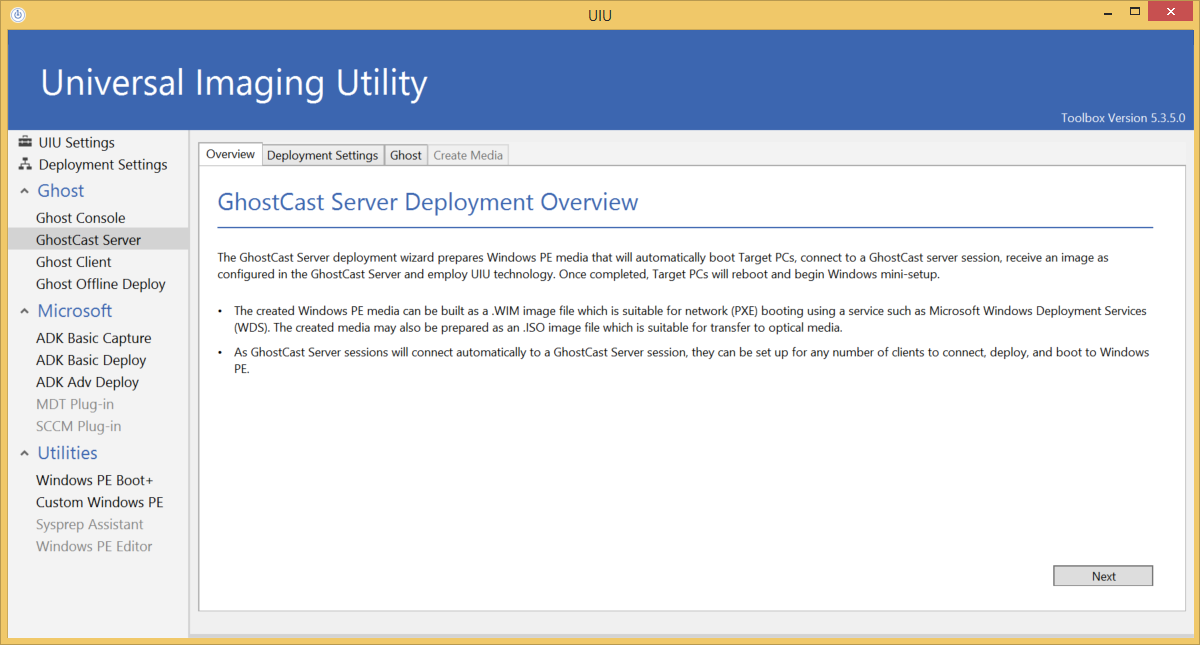Open ADK Adv Deploy
The image size is (1200, 645).
click(88, 382)
